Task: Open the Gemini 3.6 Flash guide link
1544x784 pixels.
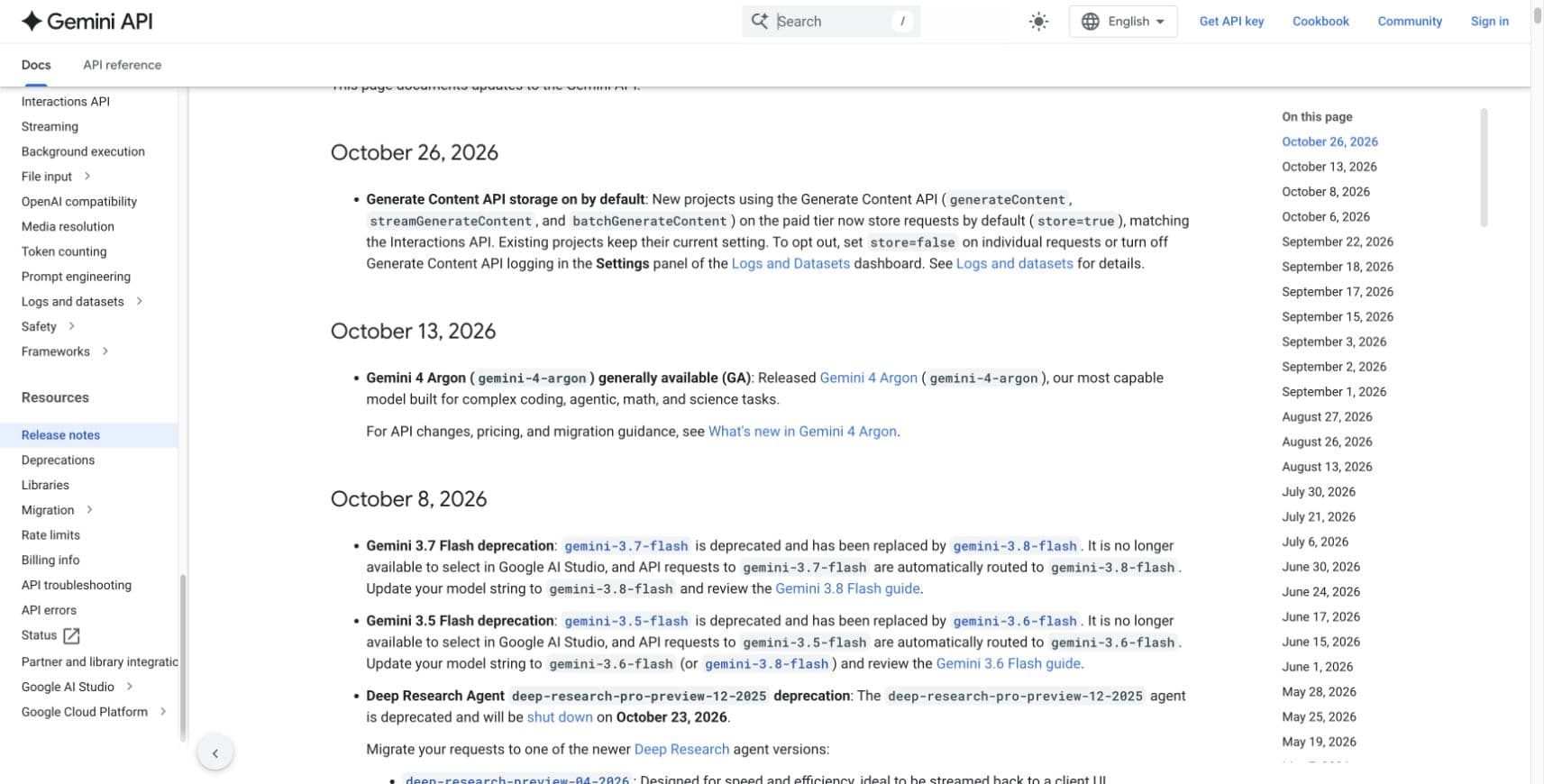Action: [x=1008, y=664]
